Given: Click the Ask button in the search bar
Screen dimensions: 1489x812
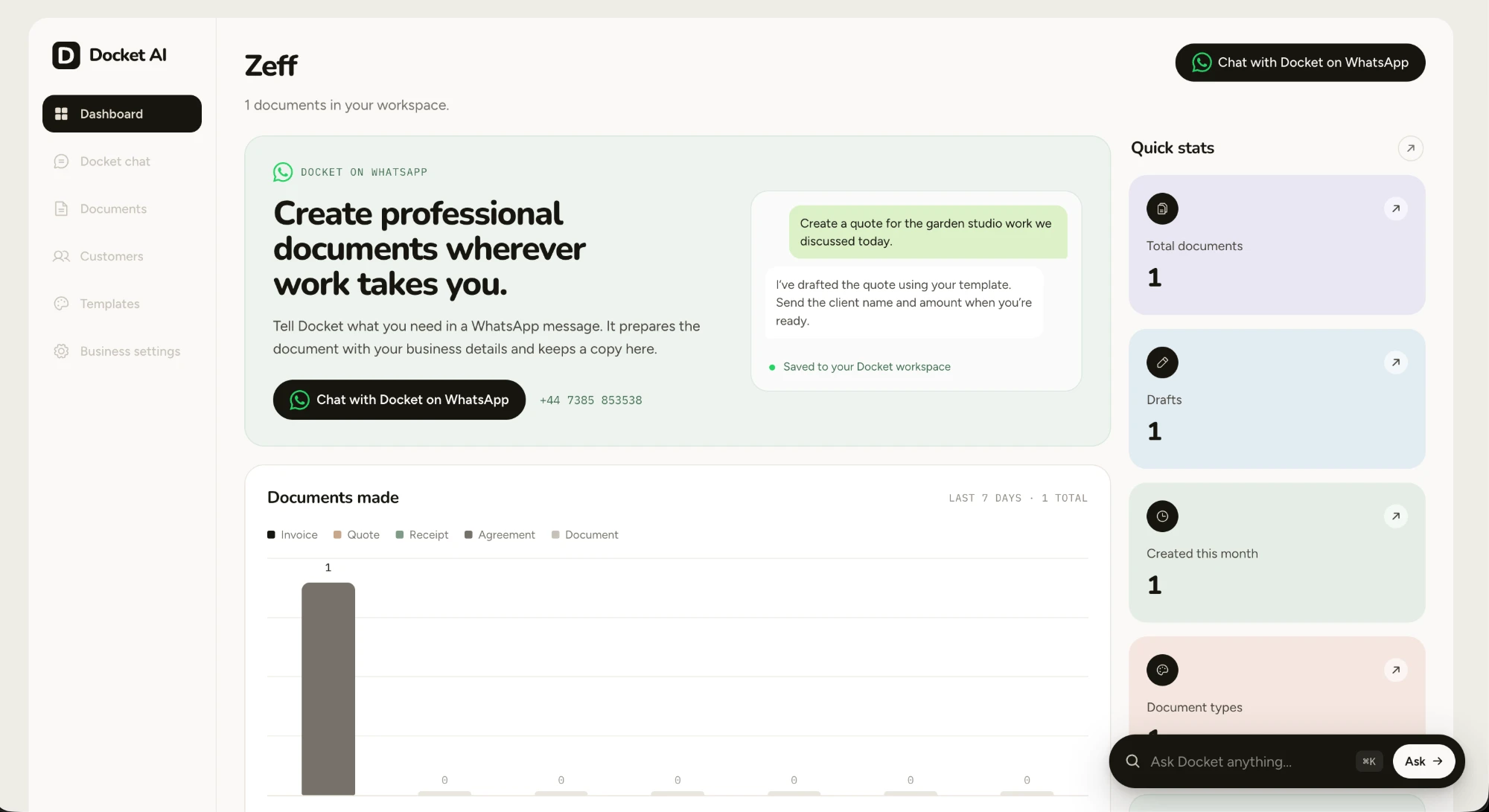Looking at the screenshot, I should [1423, 761].
